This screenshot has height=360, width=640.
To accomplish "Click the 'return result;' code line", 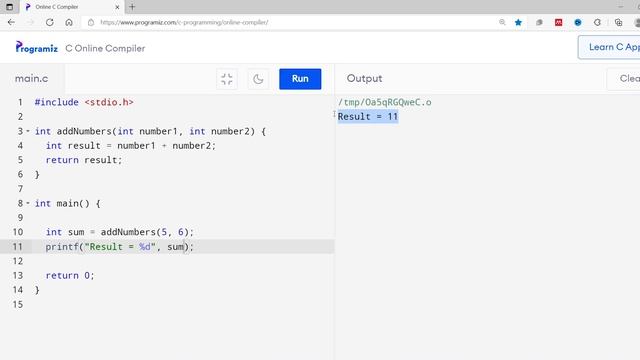I will pyautogui.click(x=84, y=160).
